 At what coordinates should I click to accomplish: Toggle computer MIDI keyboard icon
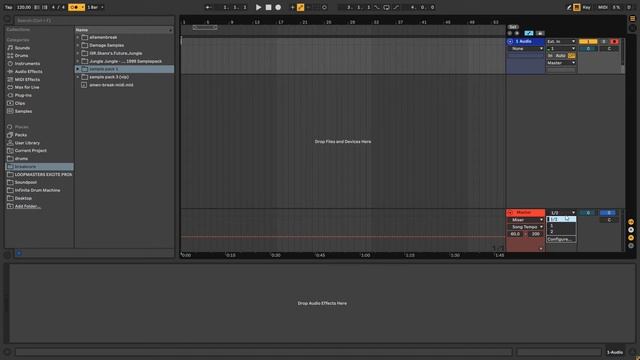pos(577,7)
